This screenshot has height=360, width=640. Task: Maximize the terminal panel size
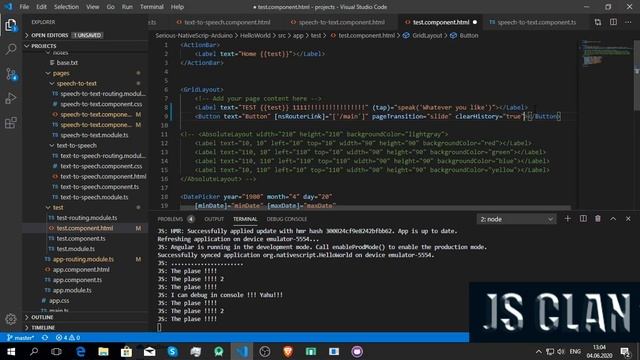click(x=613, y=219)
